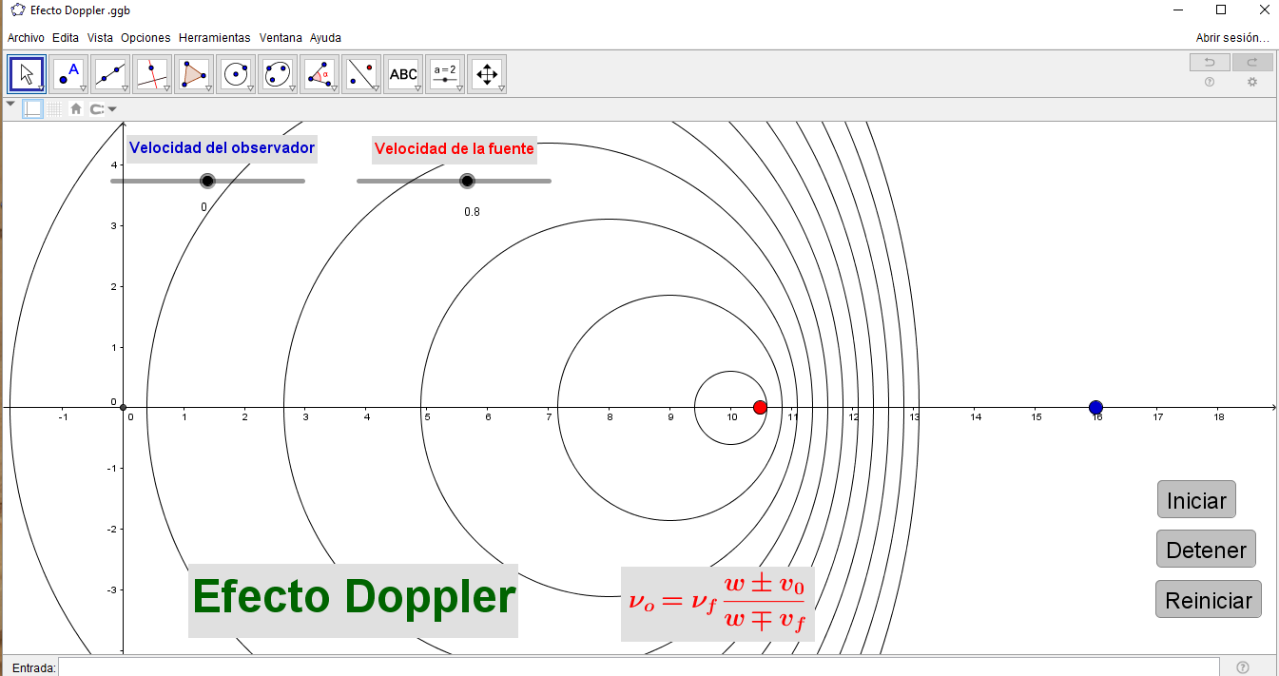Click the Velocidad del observador label
Image resolution: width=1279 pixels, height=676 pixels.
pos(222,148)
